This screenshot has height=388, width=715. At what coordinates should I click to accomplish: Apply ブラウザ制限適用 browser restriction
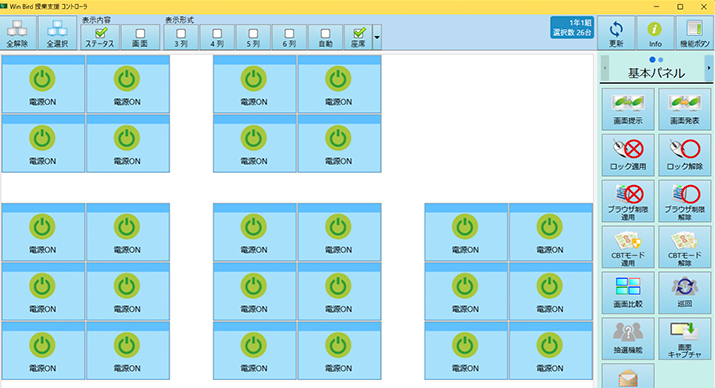click(628, 201)
